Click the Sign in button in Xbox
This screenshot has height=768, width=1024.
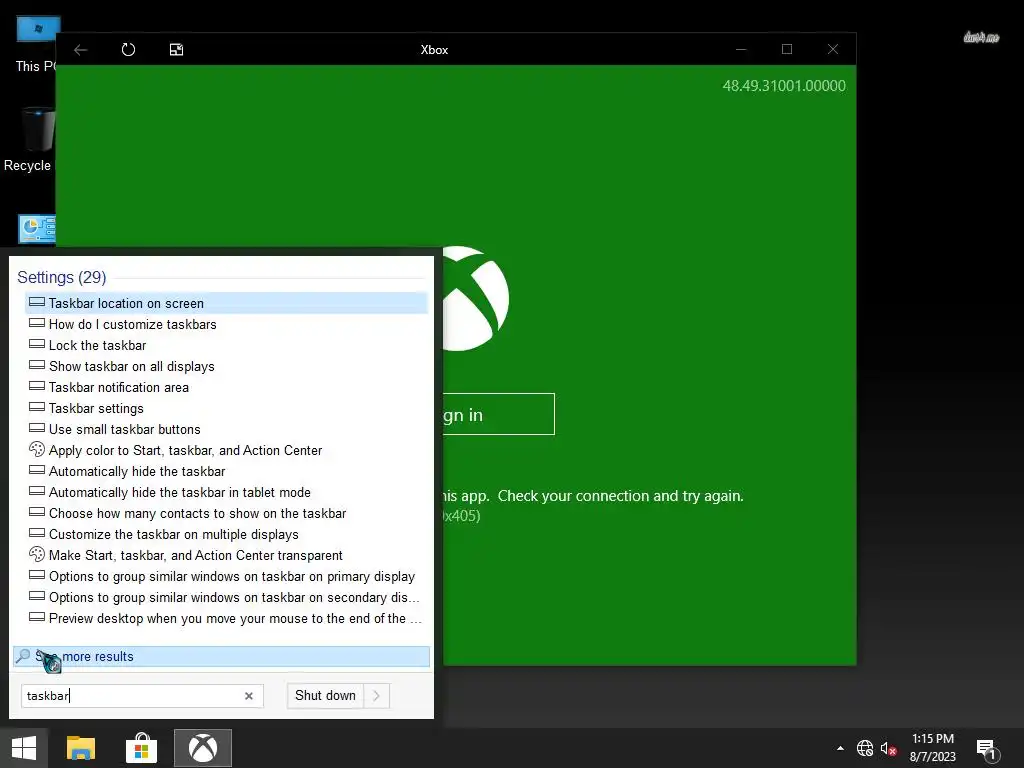(x=499, y=414)
